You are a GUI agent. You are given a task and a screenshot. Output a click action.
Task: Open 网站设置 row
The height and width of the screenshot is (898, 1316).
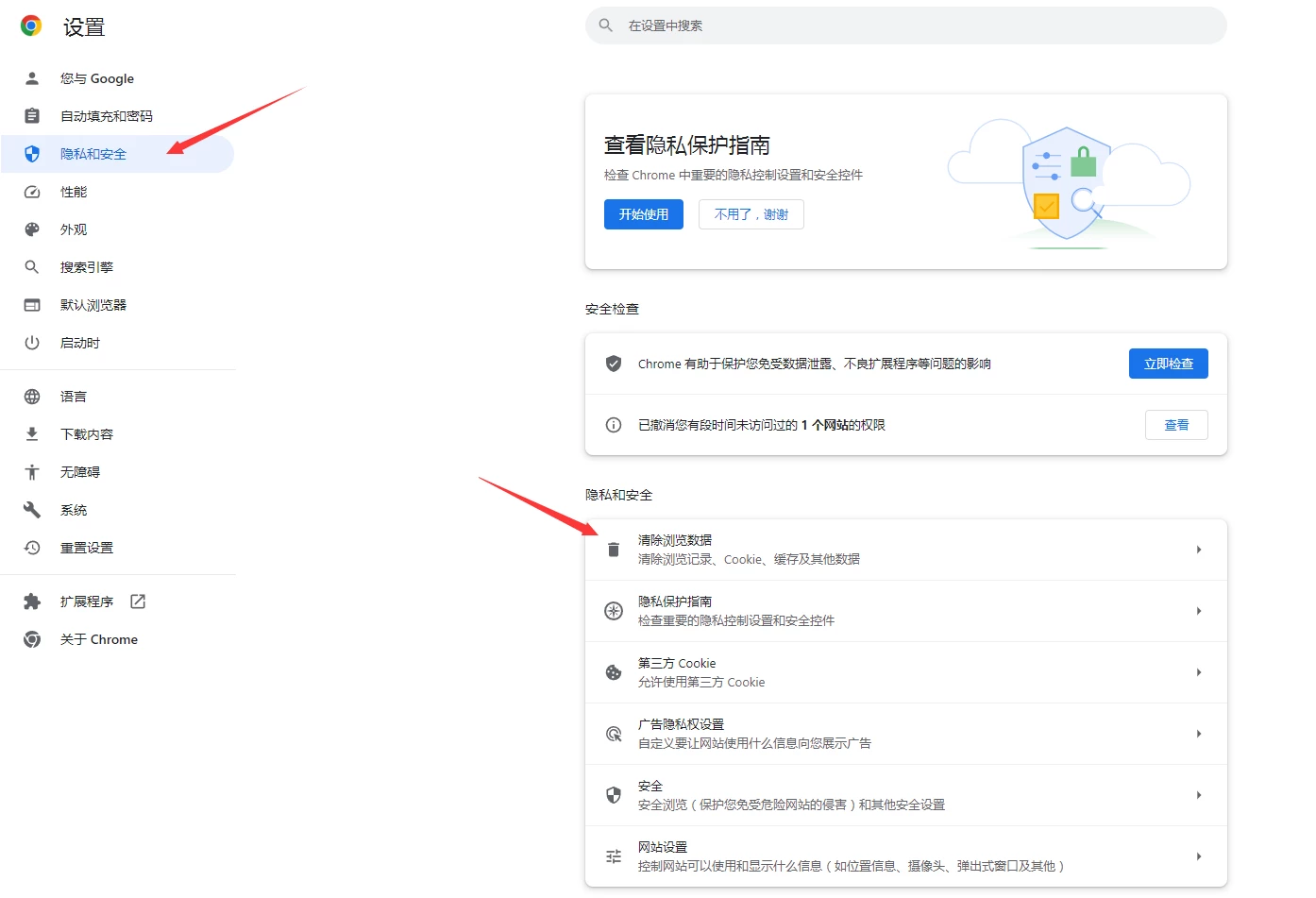[906, 856]
